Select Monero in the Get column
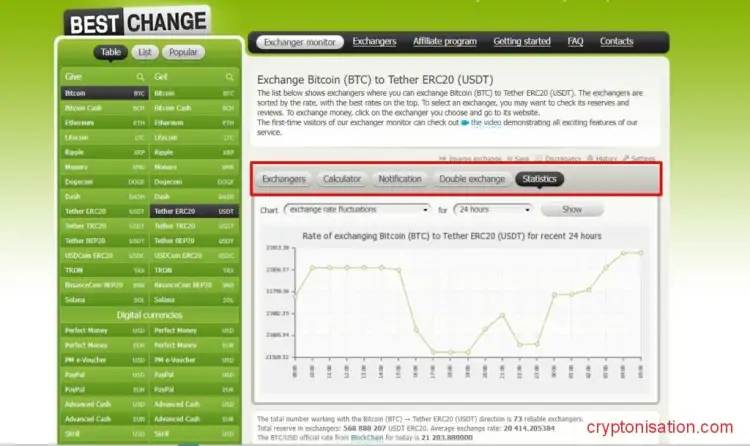This screenshot has height=446, width=750. click(x=194, y=167)
